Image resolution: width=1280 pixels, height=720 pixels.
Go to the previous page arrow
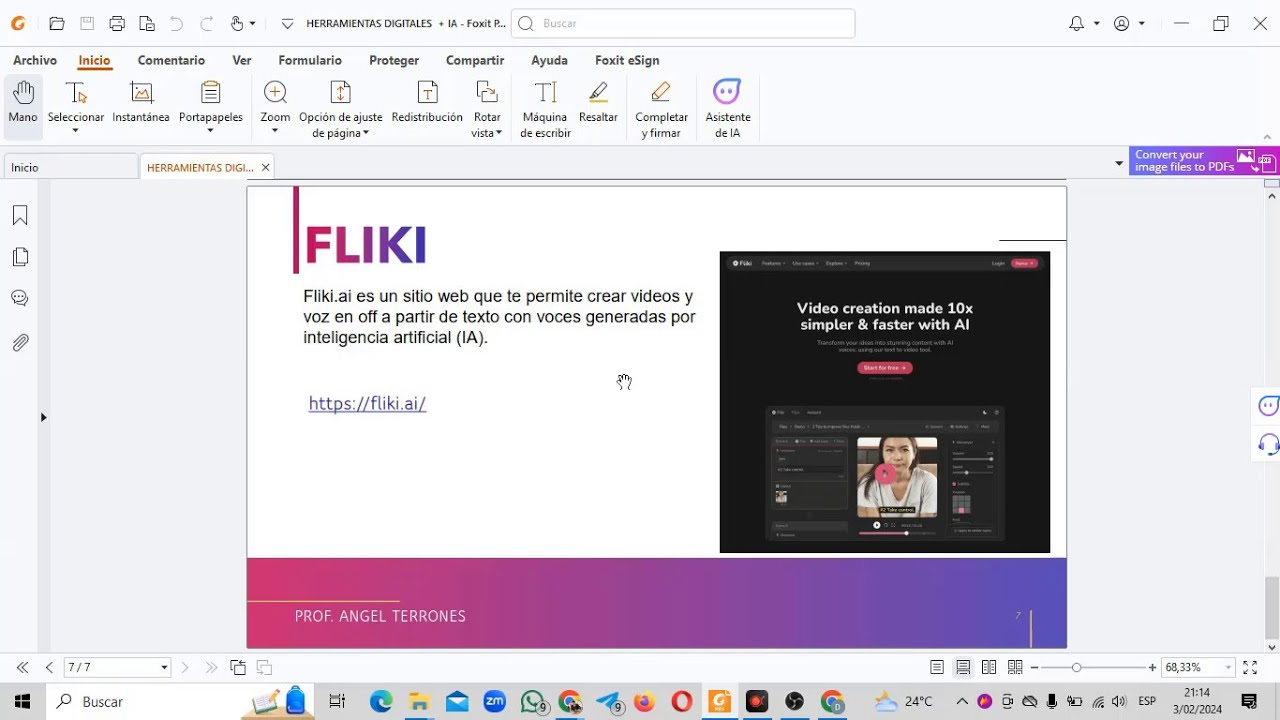click(x=49, y=667)
